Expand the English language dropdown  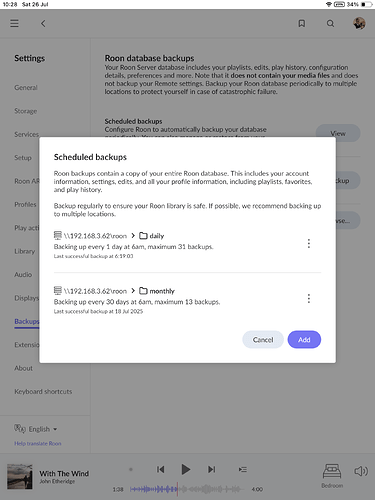tap(43, 429)
